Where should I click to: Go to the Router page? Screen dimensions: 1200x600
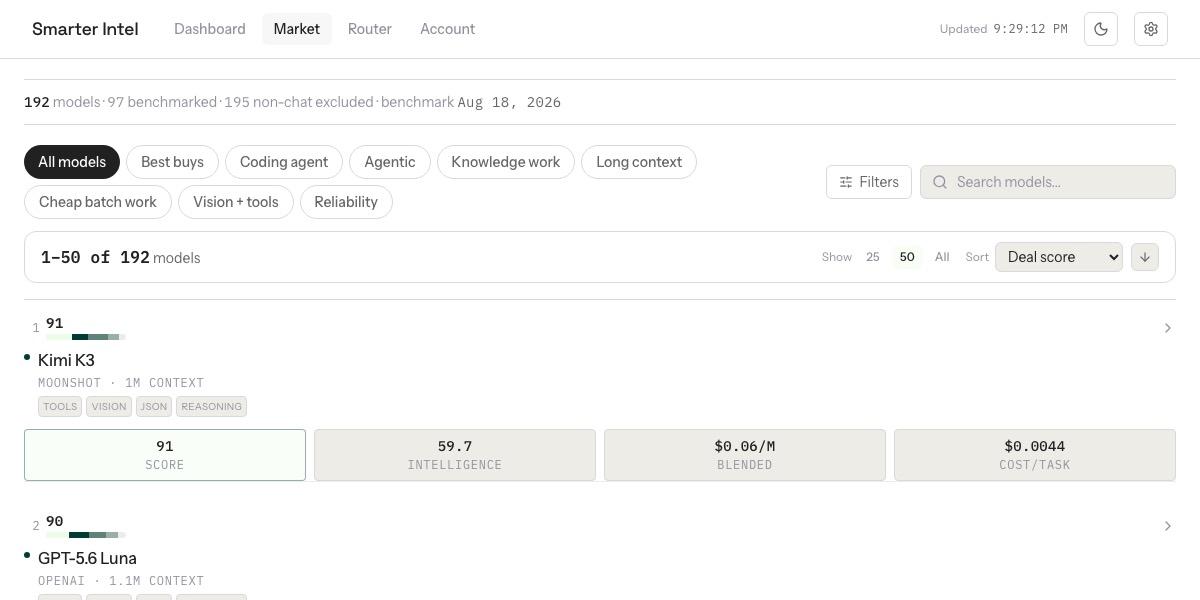tap(370, 29)
